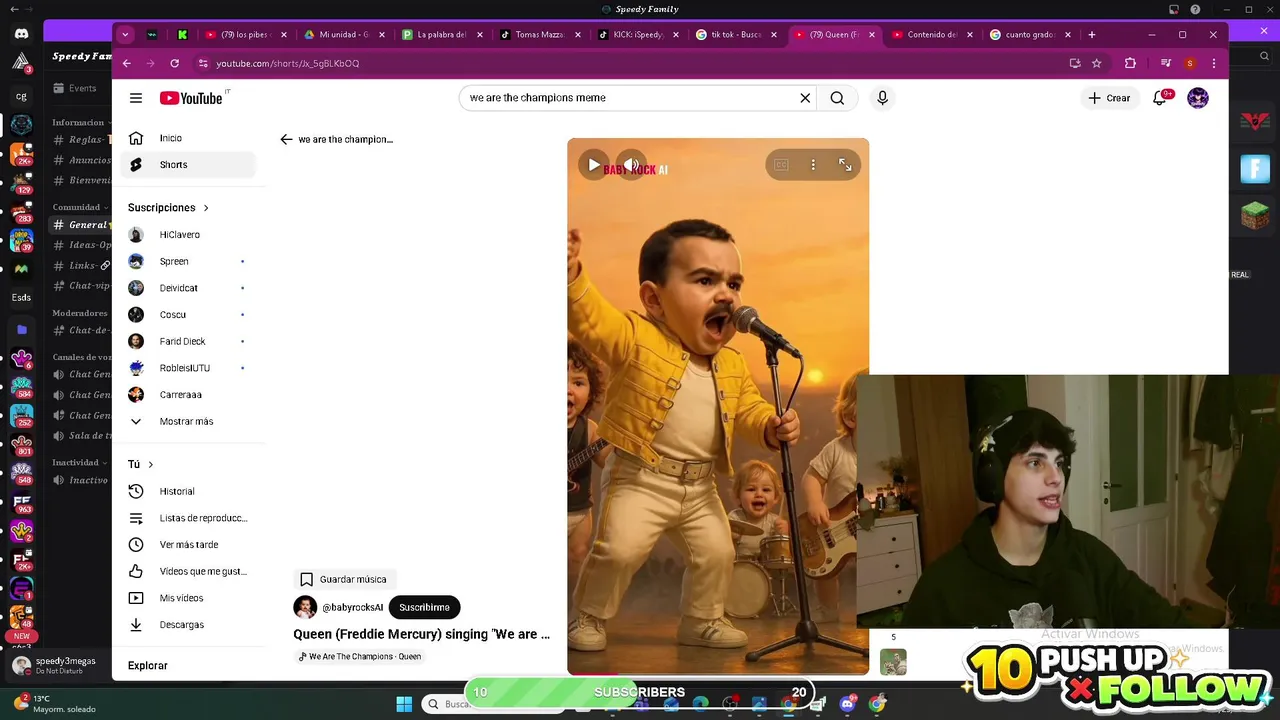Switch to the 'La palabra del' tab
This screenshot has width=1280, height=720.
pyautogui.click(x=442, y=34)
